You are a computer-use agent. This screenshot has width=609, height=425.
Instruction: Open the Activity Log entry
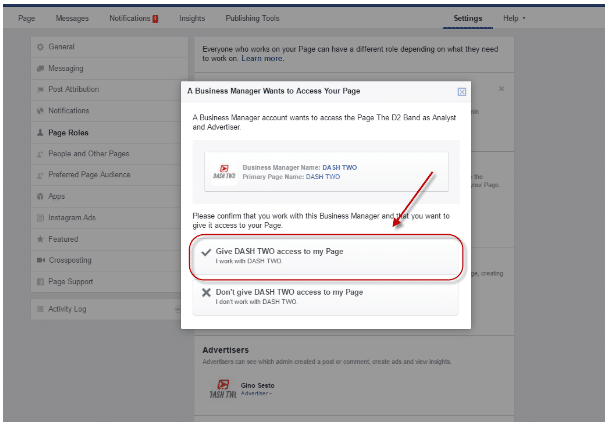pos(106,309)
